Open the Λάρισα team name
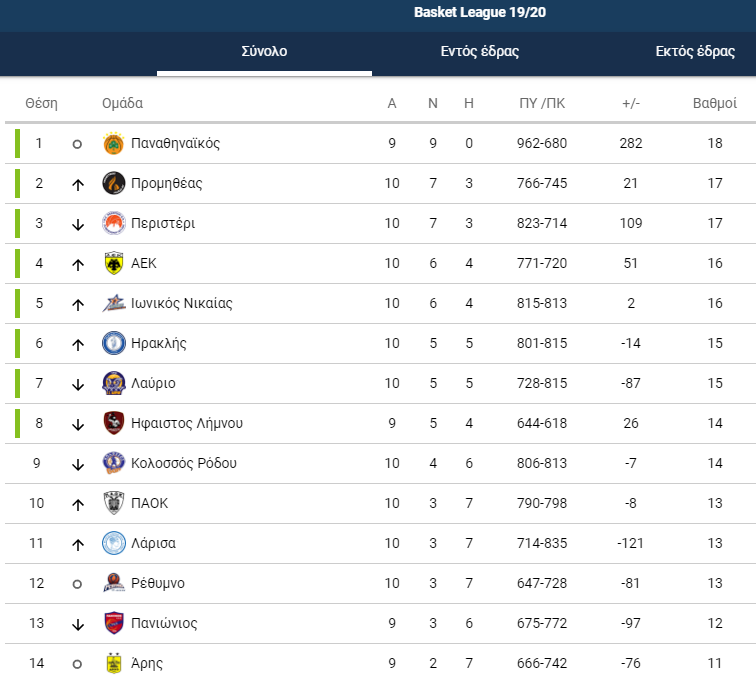Viewport: 756px width, 680px height. (x=153, y=544)
